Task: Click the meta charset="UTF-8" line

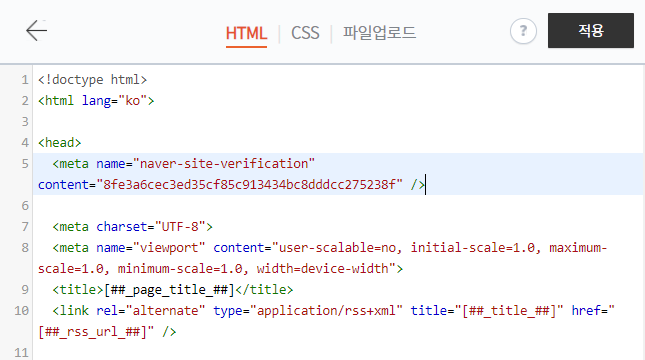Action: pos(132,226)
